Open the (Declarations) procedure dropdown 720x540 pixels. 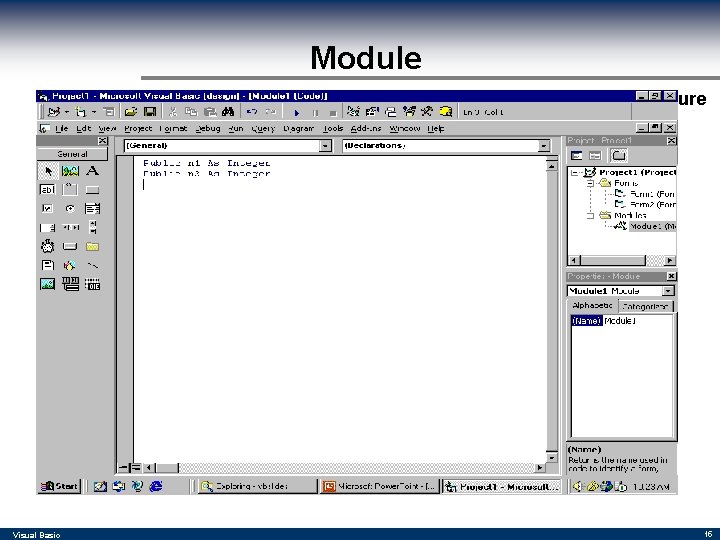pyautogui.click(x=544, y=146)
